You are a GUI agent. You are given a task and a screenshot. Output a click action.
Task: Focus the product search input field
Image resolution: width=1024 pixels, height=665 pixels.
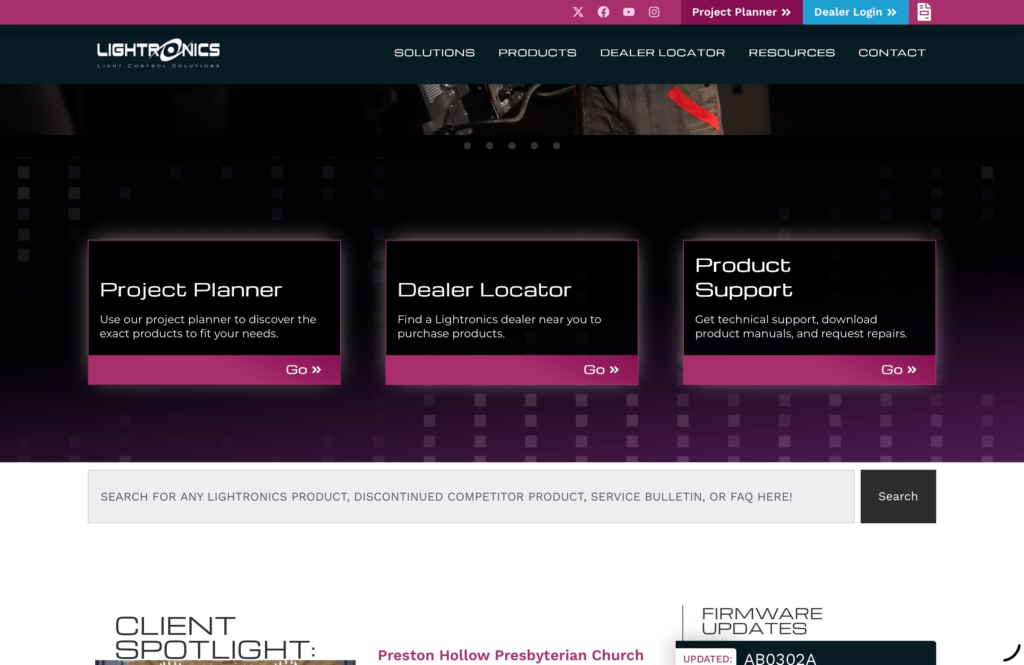click(471, 496)
